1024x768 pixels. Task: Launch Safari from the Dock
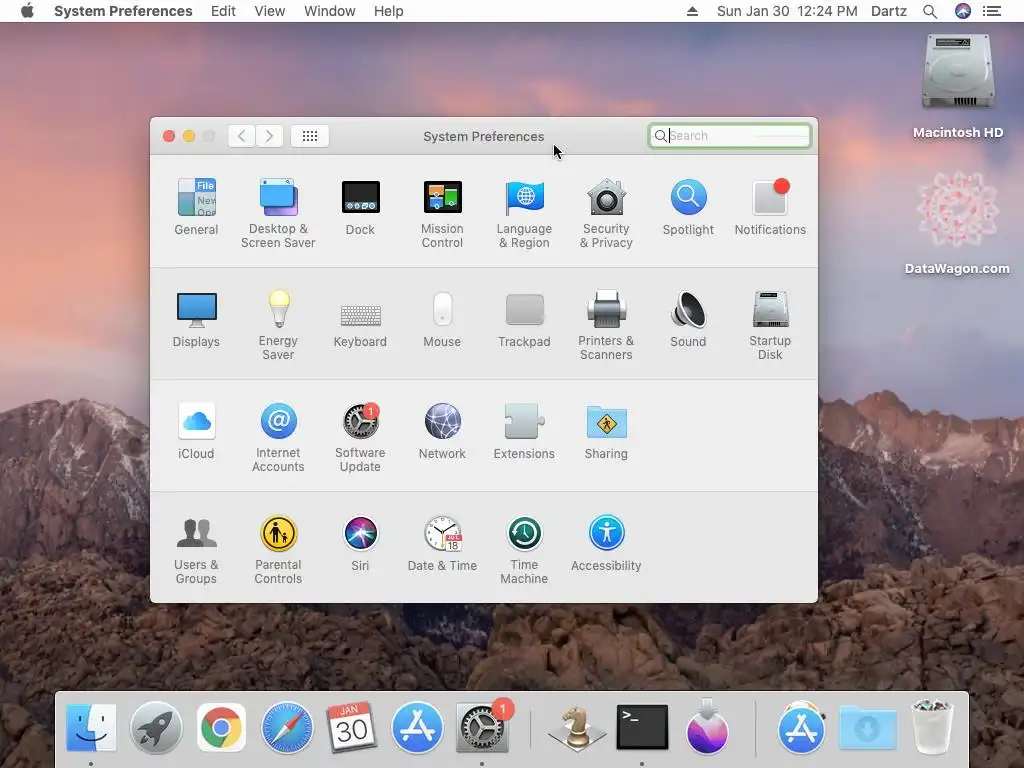pyautogui.click(x=287, y=728)
